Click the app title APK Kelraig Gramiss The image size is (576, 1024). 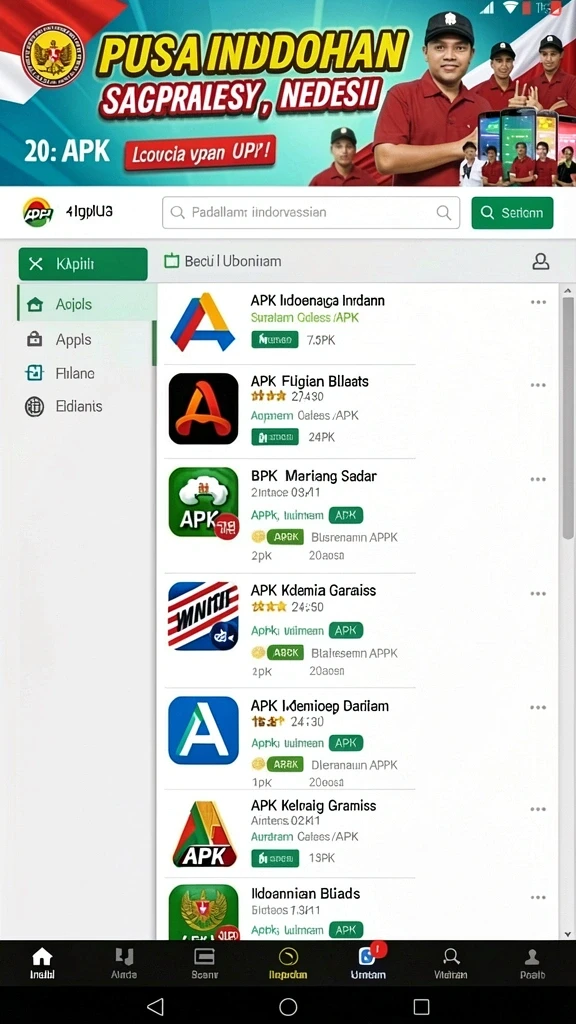(x=313, y=806)
